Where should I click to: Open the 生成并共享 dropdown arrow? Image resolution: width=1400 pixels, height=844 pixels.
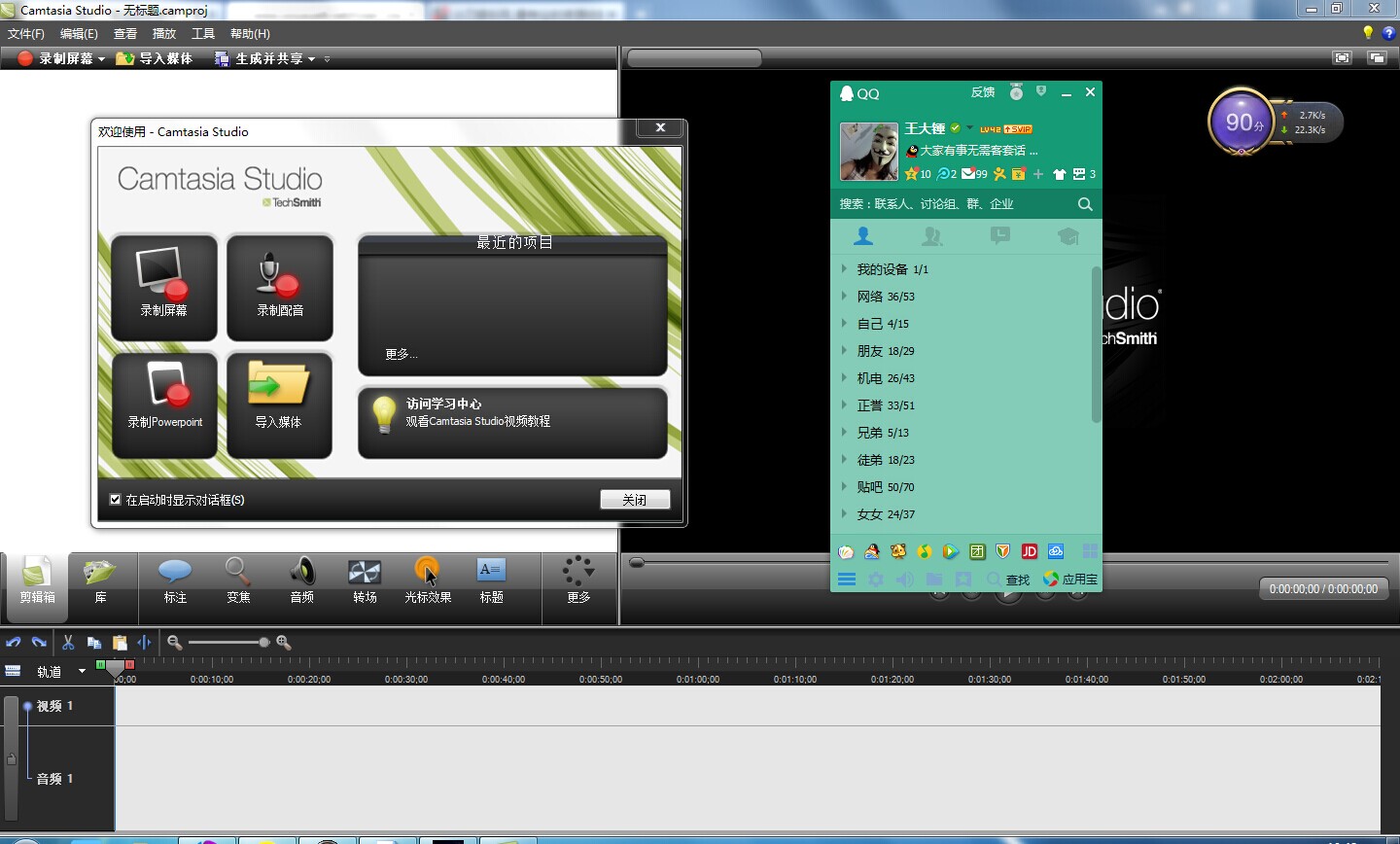coord(311,59)
